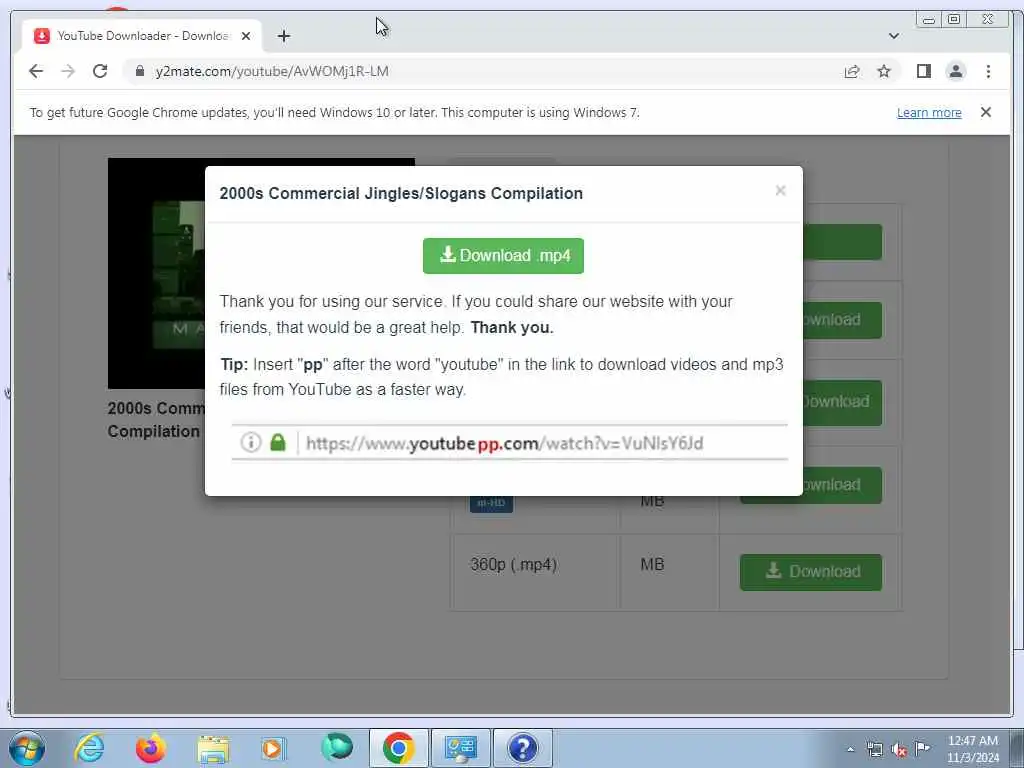Open Windows Explorer file manager
Screen dimensions: 1024x768
pyautogui.click(x=213, y=748)
